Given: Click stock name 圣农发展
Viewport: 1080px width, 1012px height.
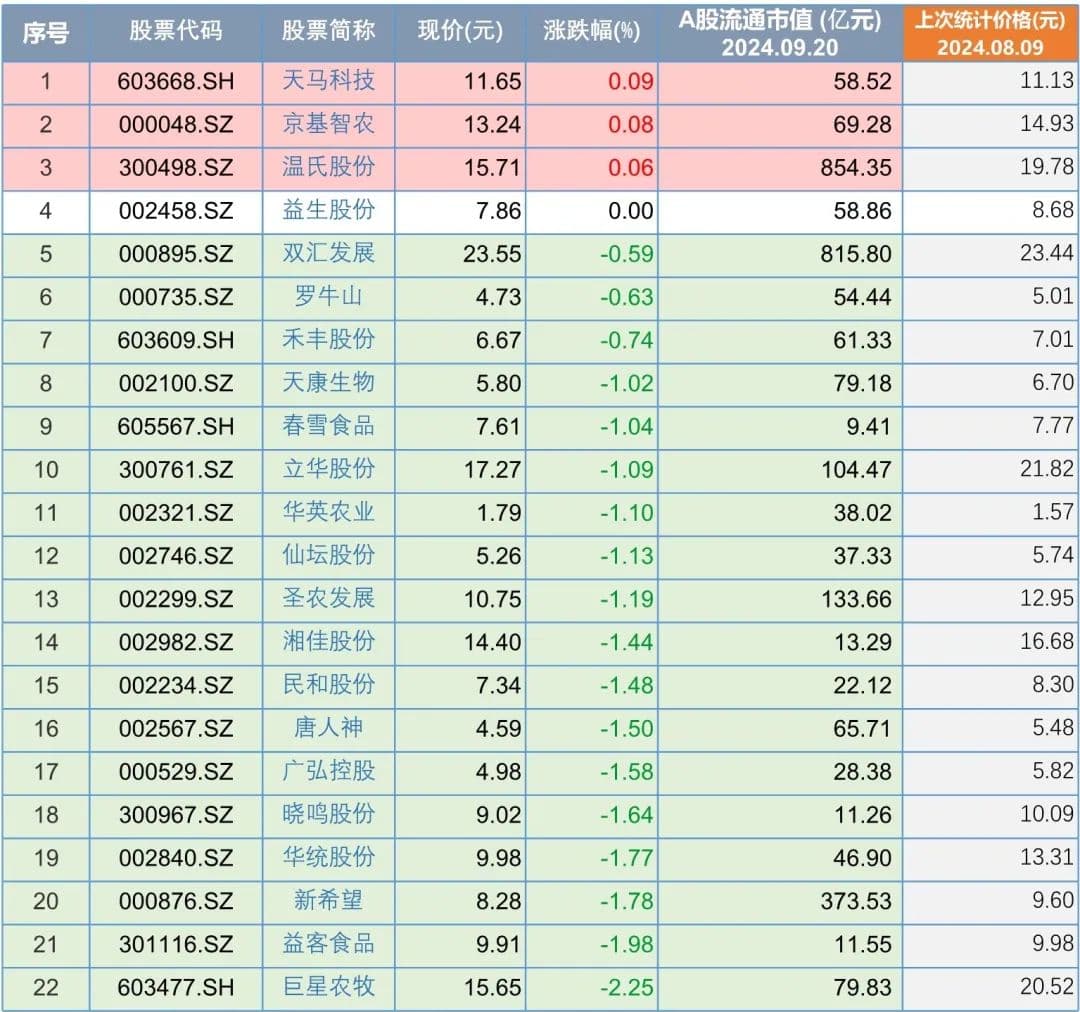Looking at the screenshot, I should point(329,599).
